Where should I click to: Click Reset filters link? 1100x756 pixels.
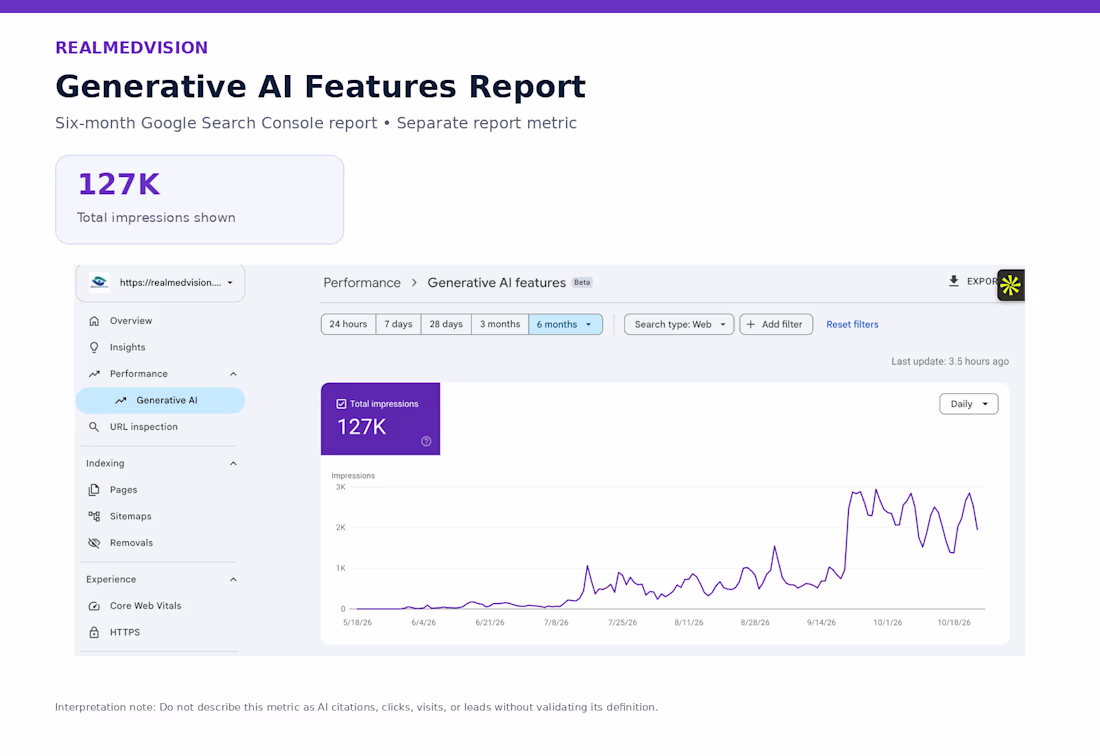[852, 324]
